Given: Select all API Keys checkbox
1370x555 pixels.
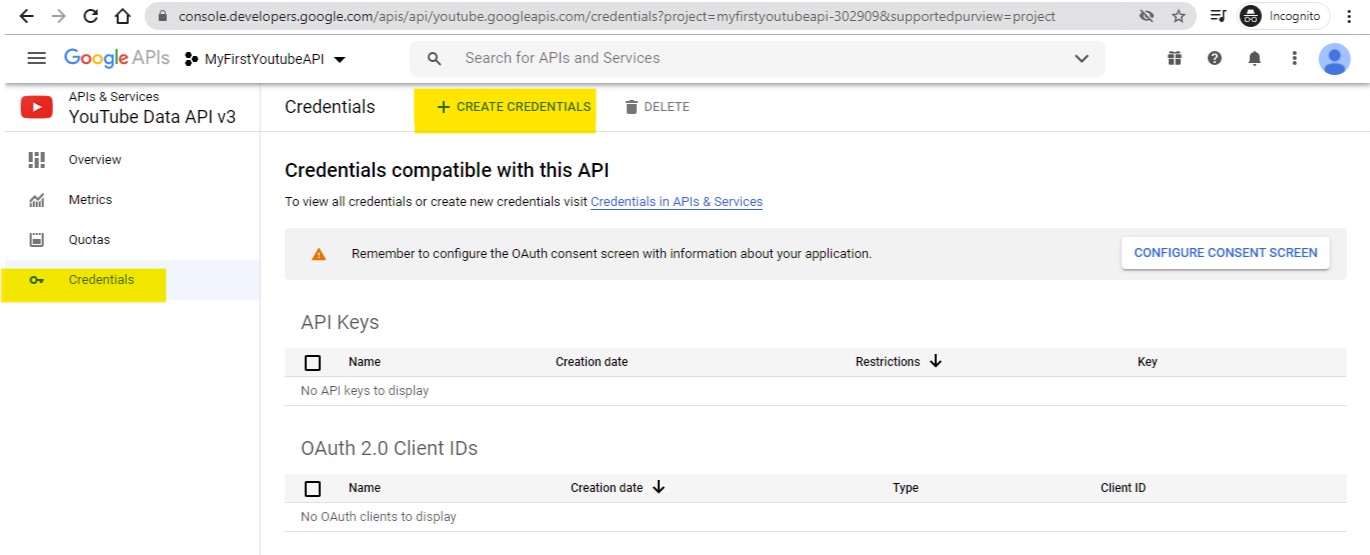Looking at the screenshot, I should click(x=313, y=363).
